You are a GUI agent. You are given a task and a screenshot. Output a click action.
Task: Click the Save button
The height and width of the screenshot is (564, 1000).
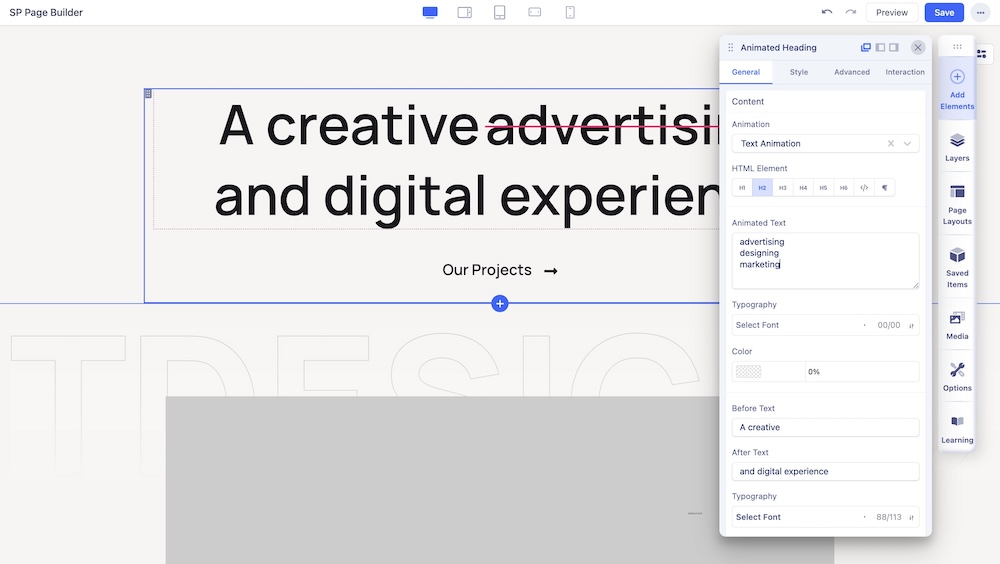(x=944, y=12)
